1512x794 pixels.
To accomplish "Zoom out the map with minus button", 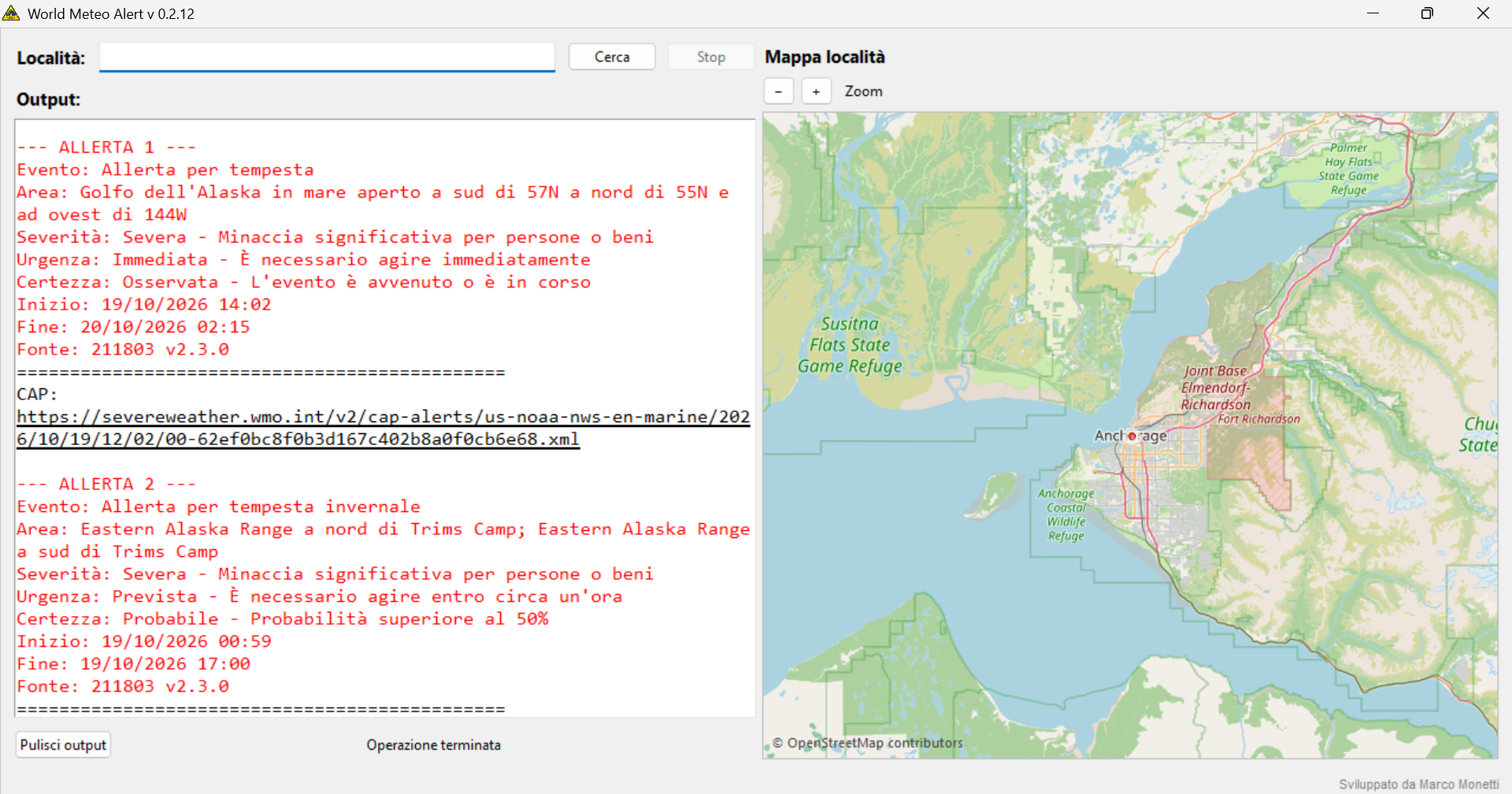I will (x=778, y=91).
